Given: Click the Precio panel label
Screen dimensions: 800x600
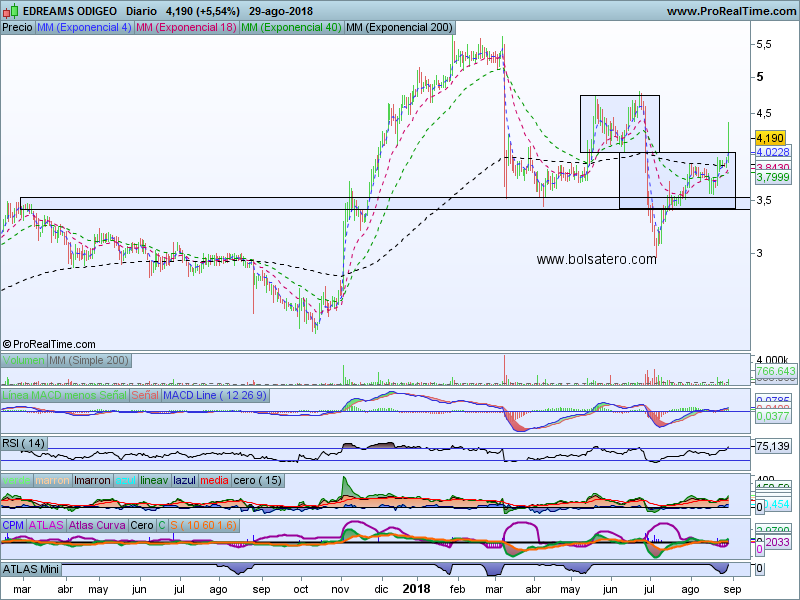Looking at the screenshot, I should [x=17, y=27].
